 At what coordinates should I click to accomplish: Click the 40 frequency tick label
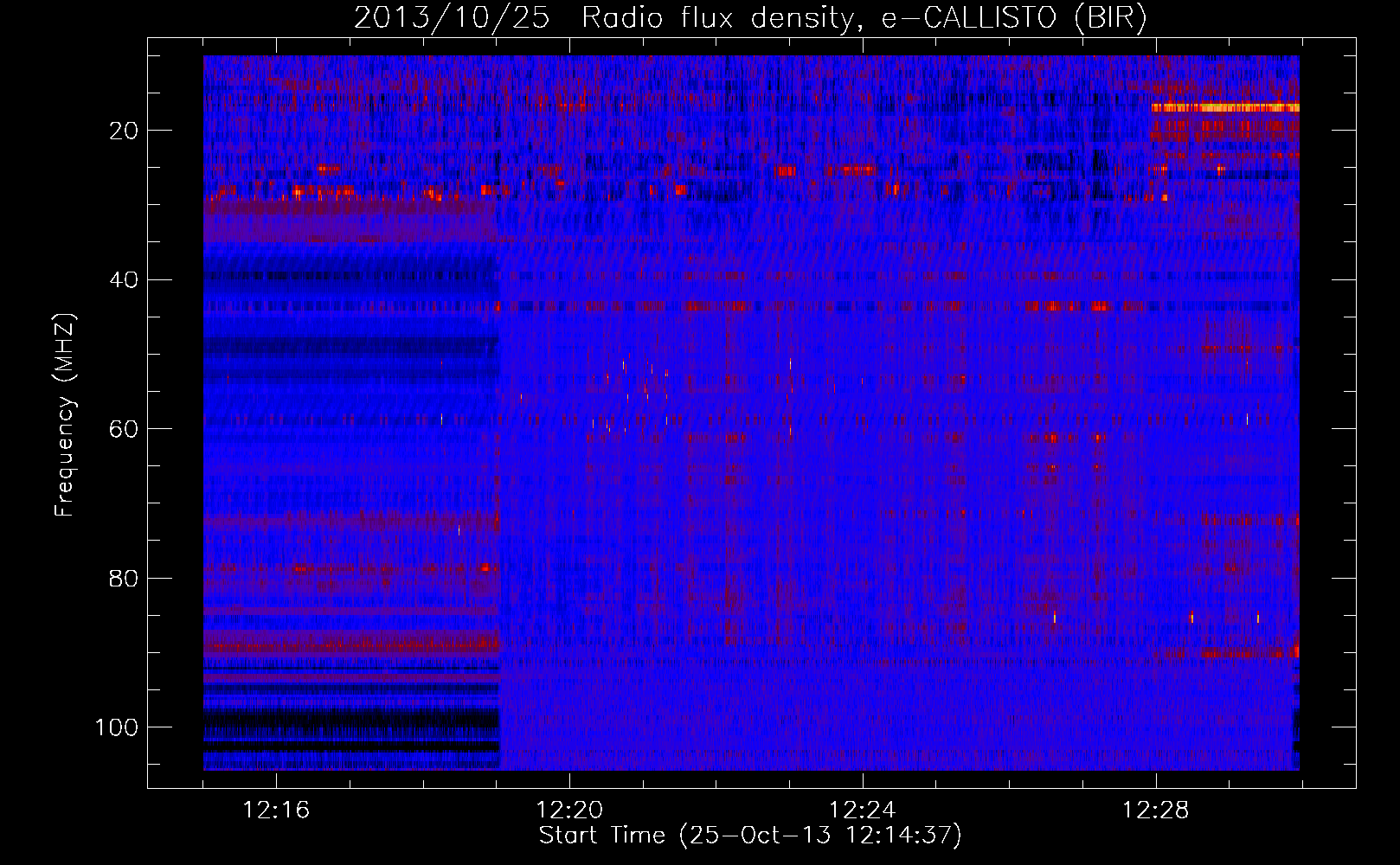pos(124,280)
